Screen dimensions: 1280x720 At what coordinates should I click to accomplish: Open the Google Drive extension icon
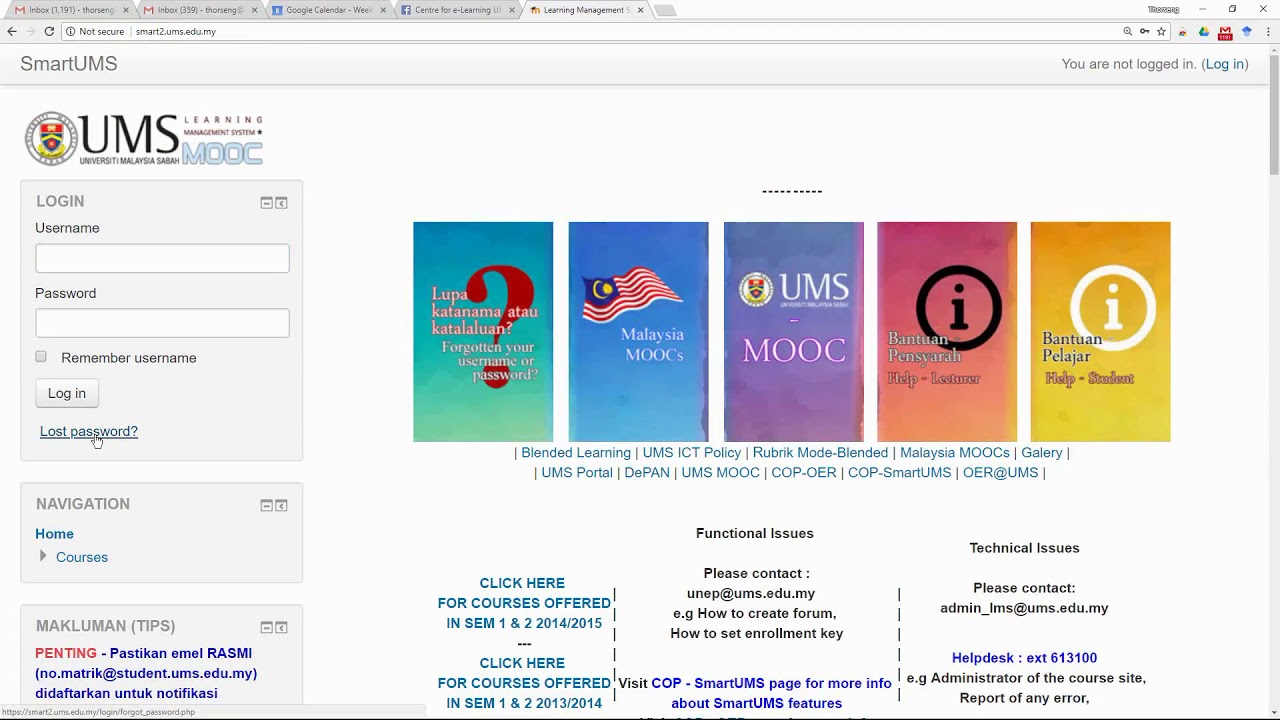click(1204, 31)
